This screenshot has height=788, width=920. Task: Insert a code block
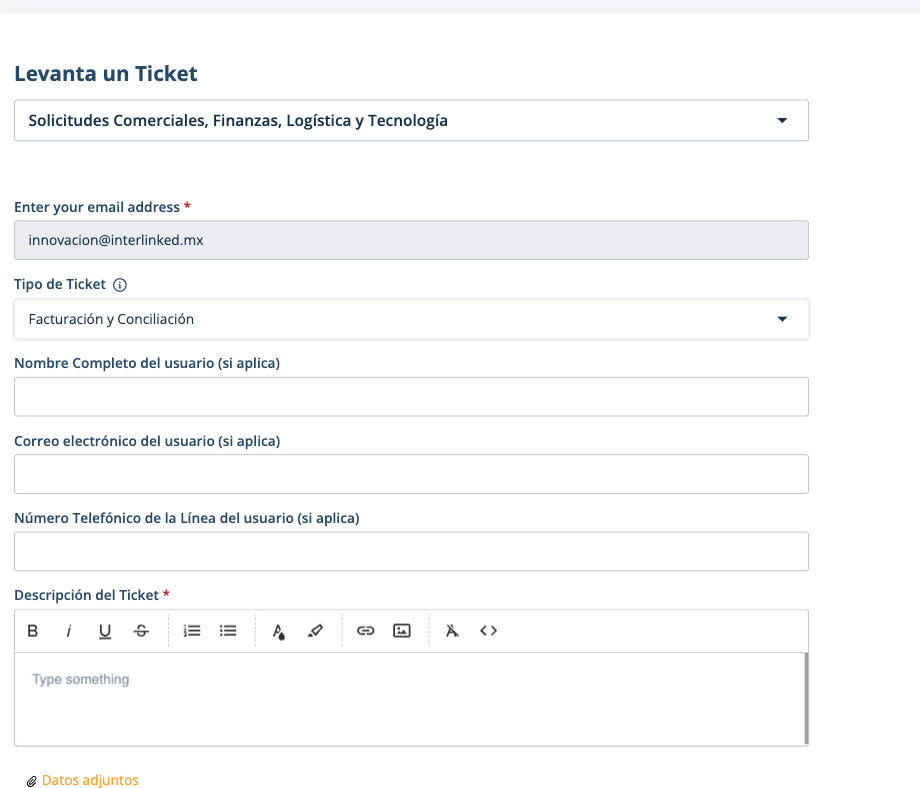(488, 631)
